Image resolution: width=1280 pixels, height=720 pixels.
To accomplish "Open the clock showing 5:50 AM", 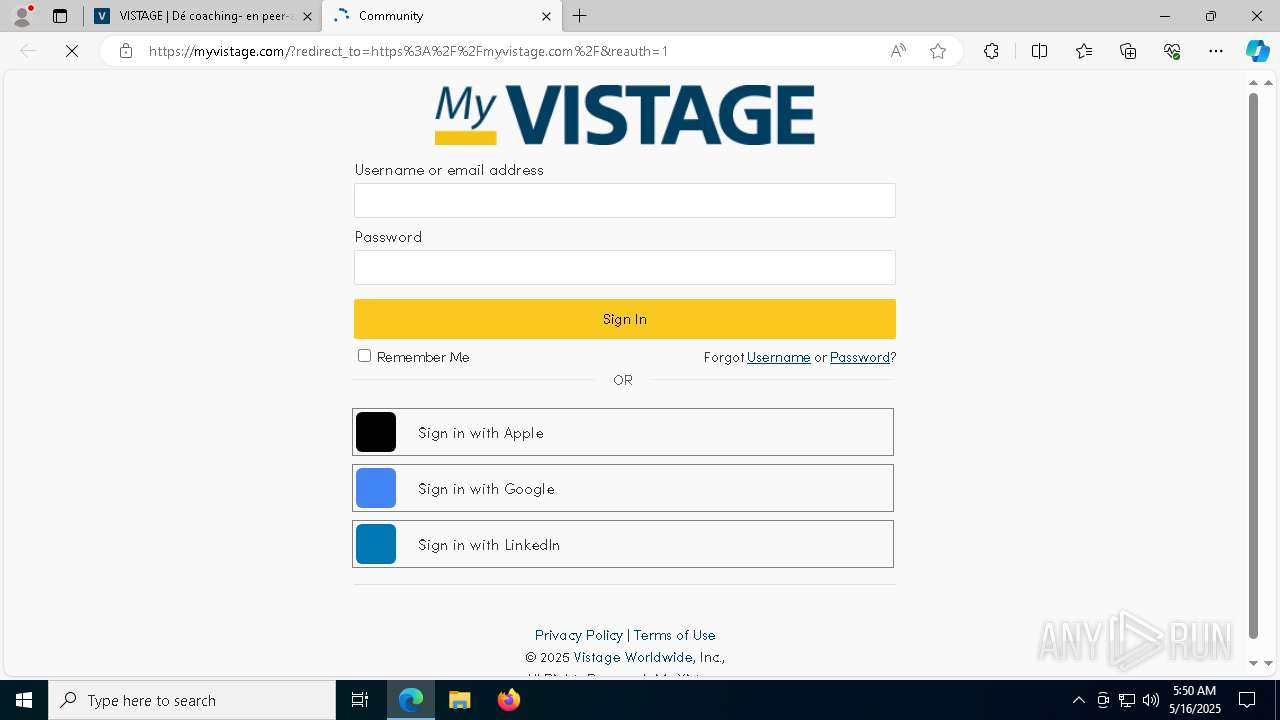I will point(1195,700).
